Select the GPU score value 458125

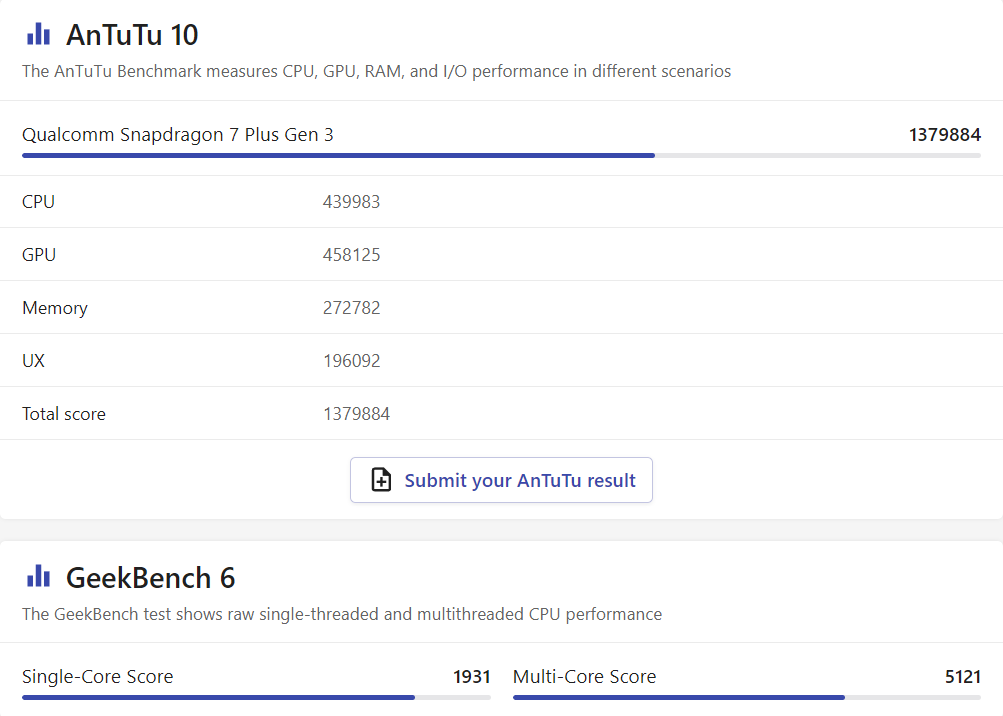point(351,255)
